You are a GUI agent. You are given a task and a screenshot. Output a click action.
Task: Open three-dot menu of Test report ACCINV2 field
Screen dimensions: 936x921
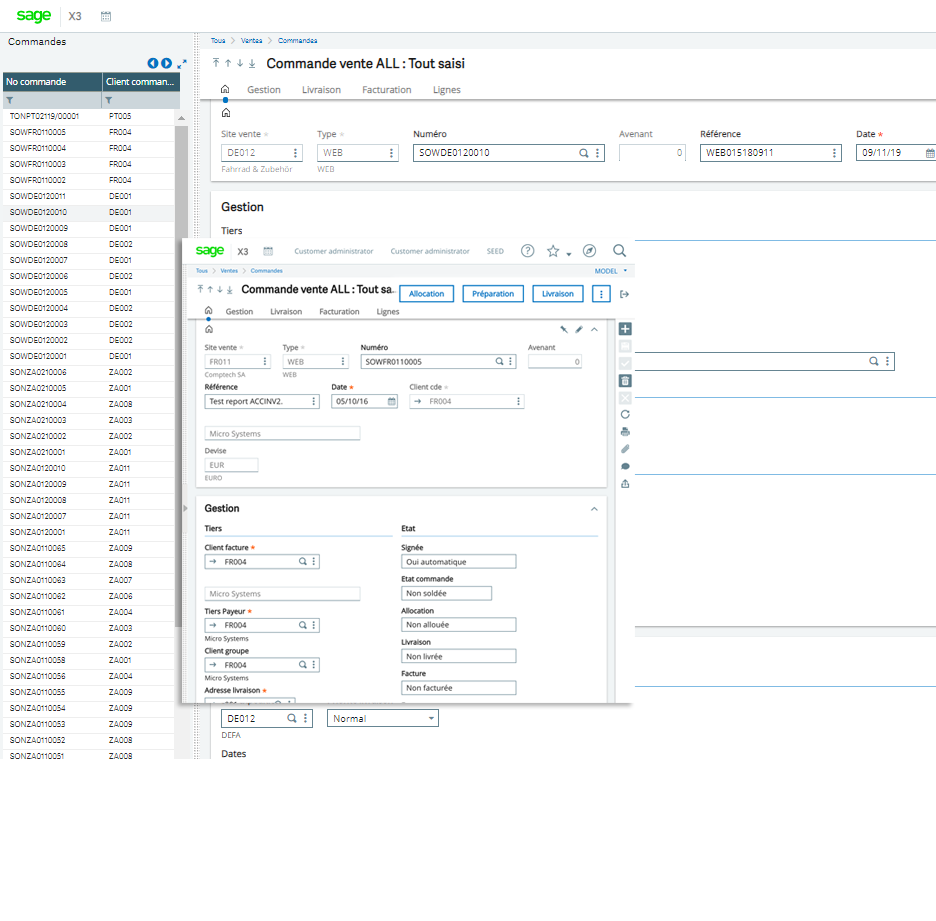coord(314,401)
